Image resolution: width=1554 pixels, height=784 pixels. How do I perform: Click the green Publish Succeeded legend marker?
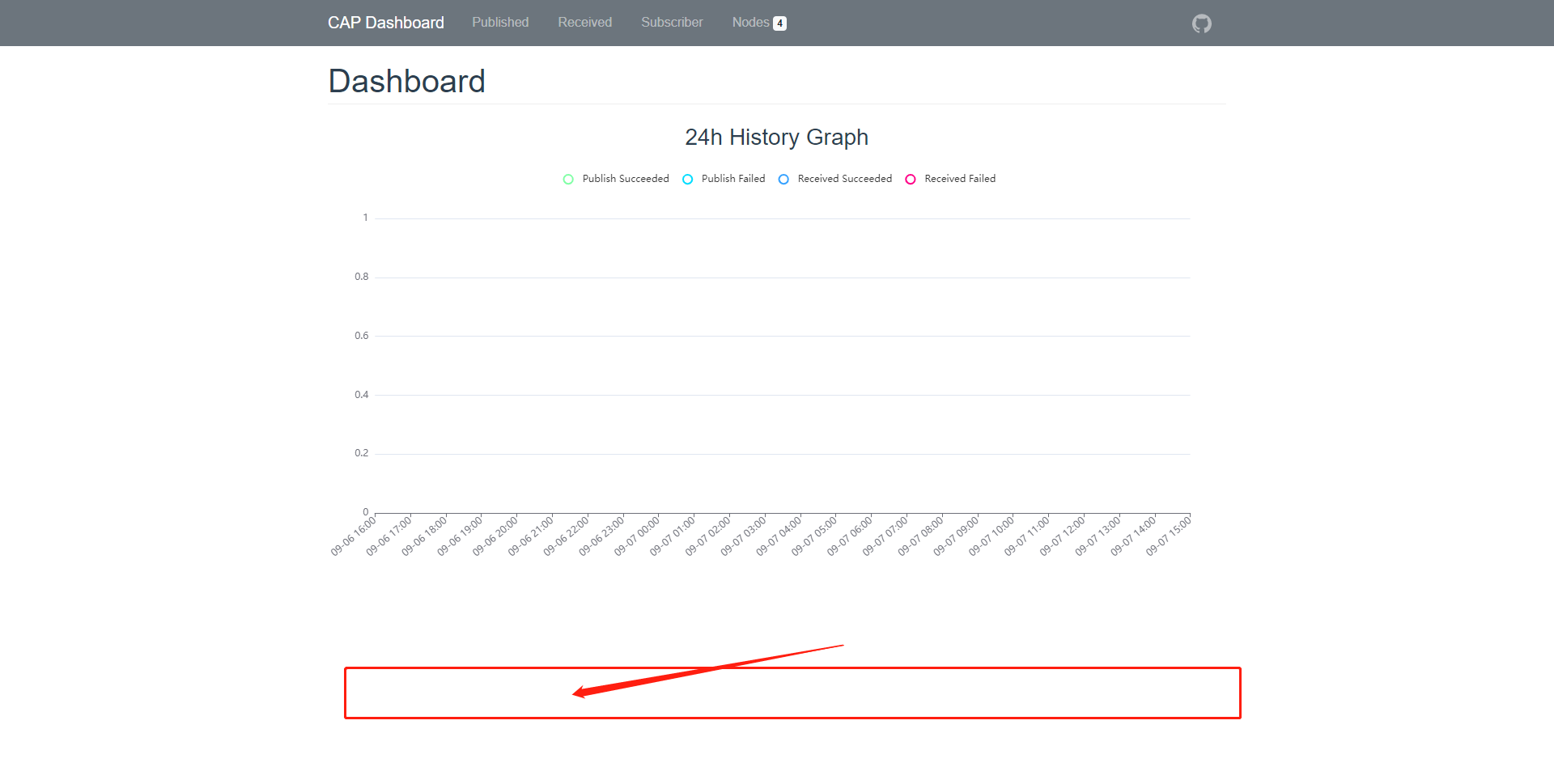(x=567, y=179)
